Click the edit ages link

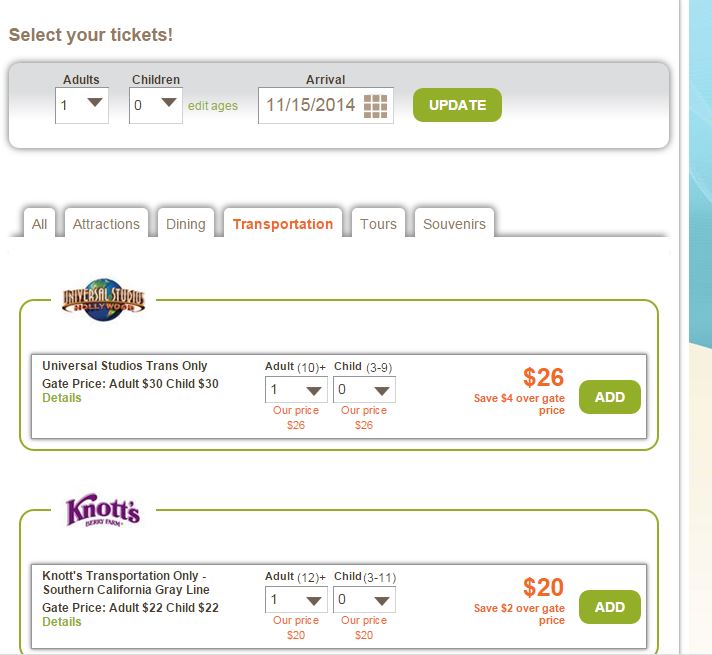[213, 106]
